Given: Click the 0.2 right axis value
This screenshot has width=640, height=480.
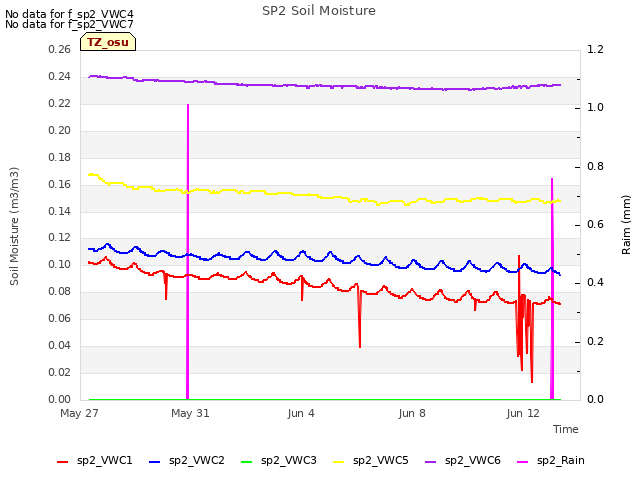Looking at the screenshot, I should click(x=595, y=341).
